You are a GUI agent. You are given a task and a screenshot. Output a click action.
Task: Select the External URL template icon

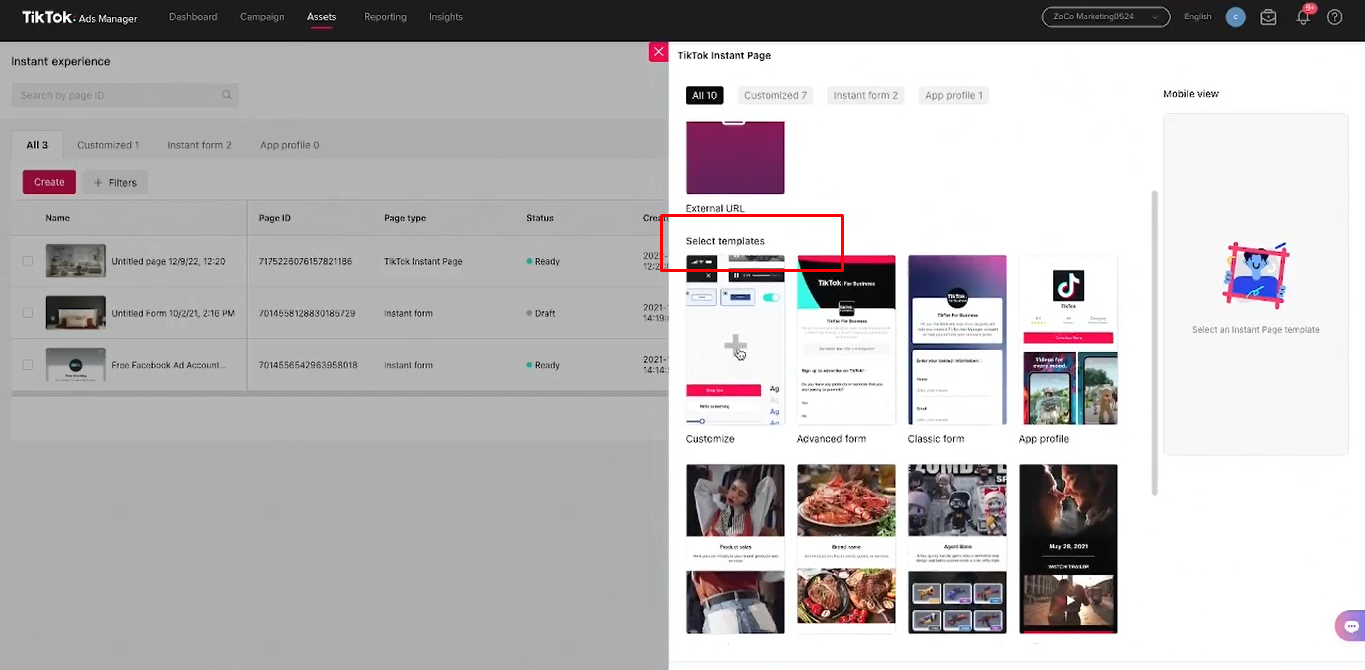[x=735, y=157]
